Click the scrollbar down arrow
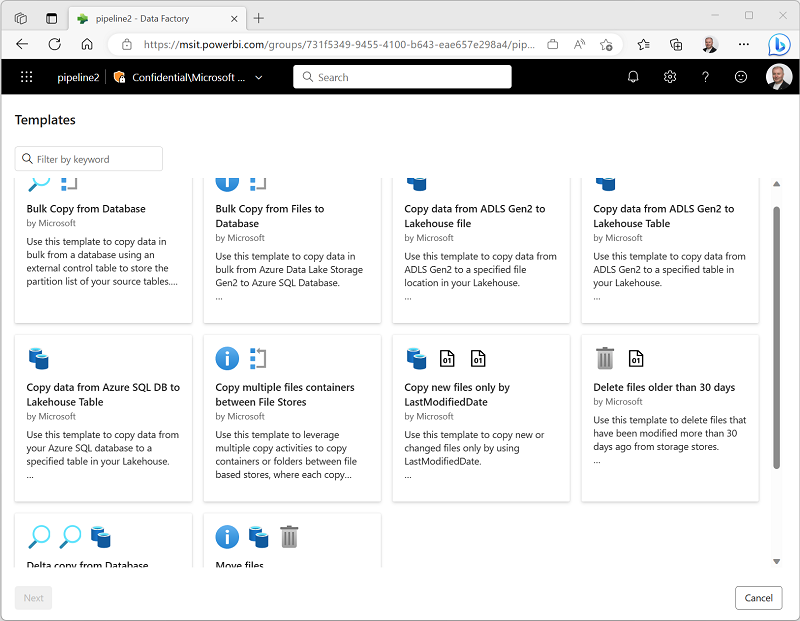 pos(777,561)
